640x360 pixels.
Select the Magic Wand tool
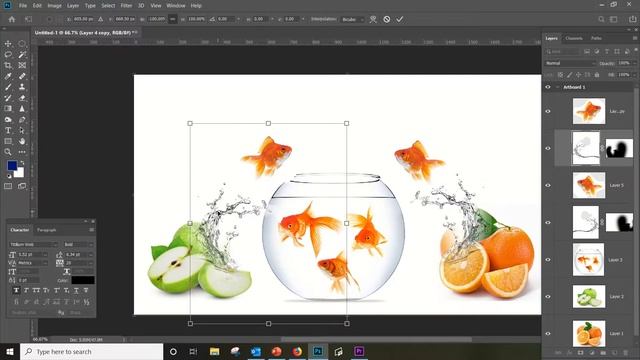22,54
